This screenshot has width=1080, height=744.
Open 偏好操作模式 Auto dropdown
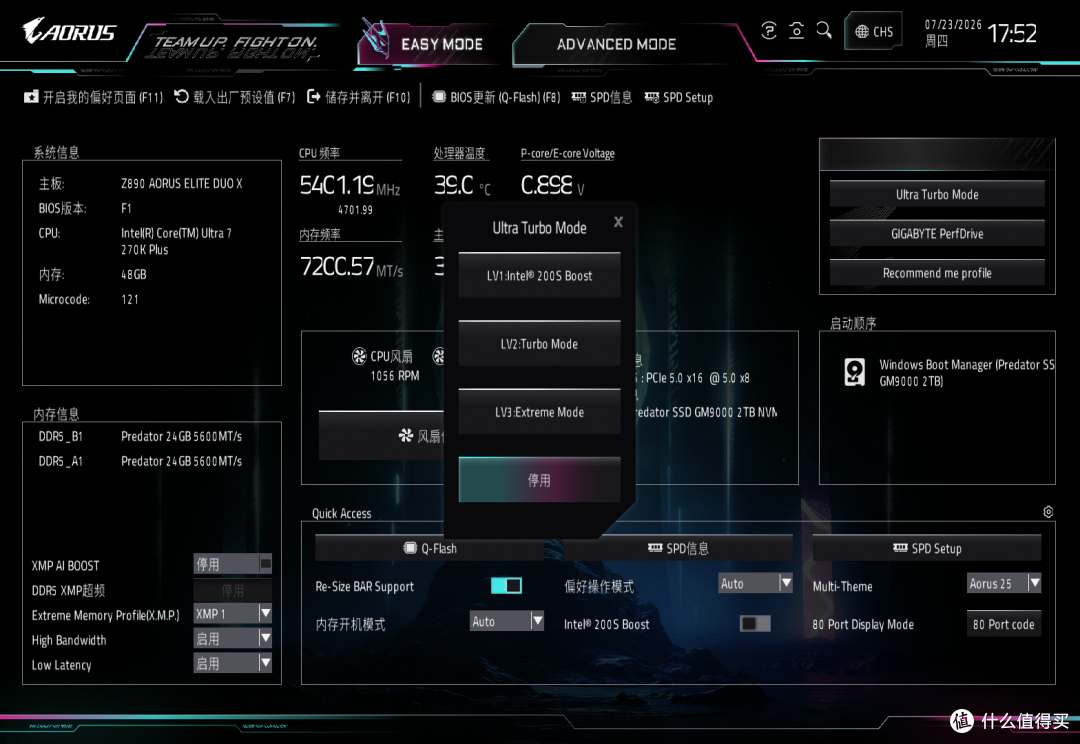[756, 583]
